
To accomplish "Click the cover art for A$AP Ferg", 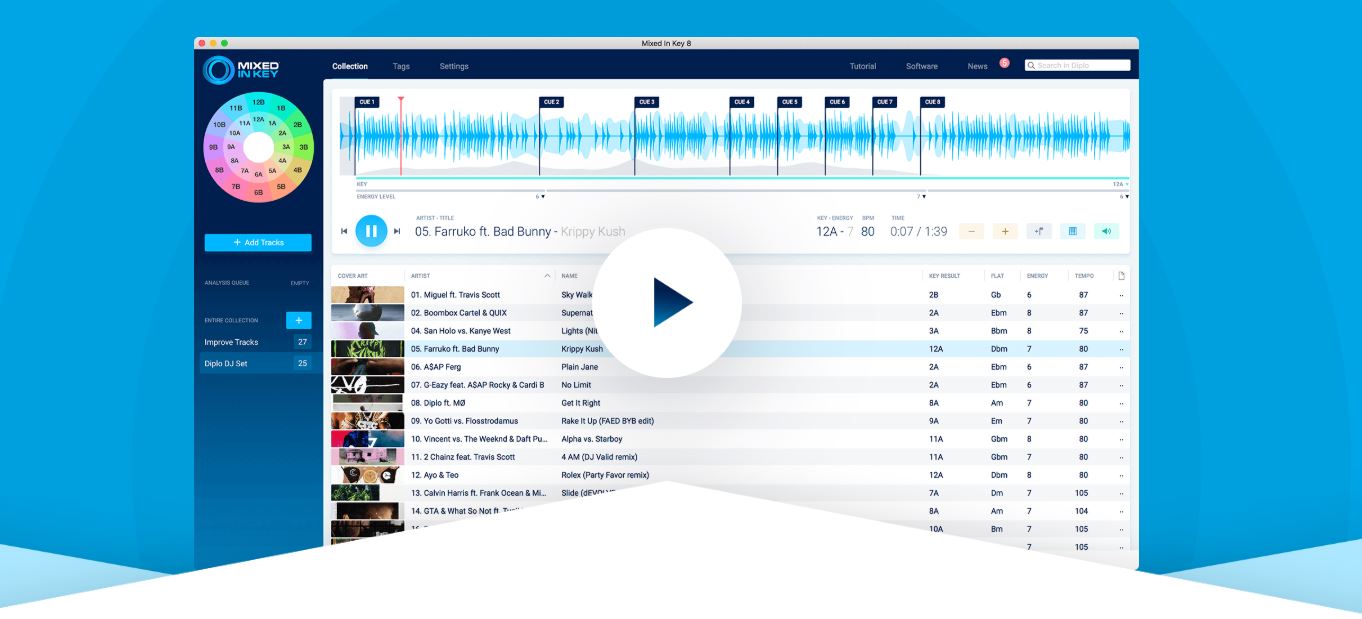I will point(368,367).
